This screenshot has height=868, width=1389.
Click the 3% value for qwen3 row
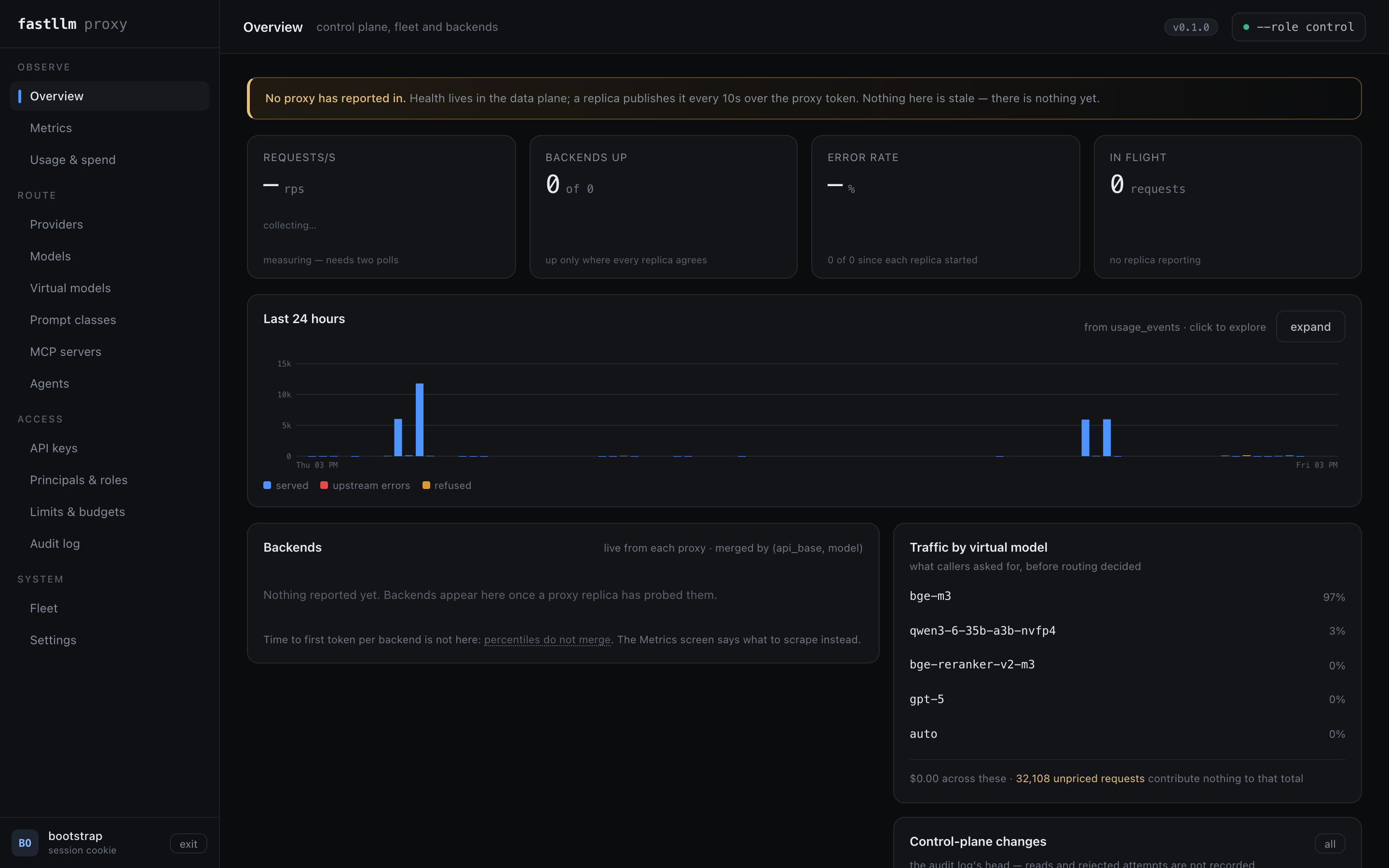click(1337, 631)
